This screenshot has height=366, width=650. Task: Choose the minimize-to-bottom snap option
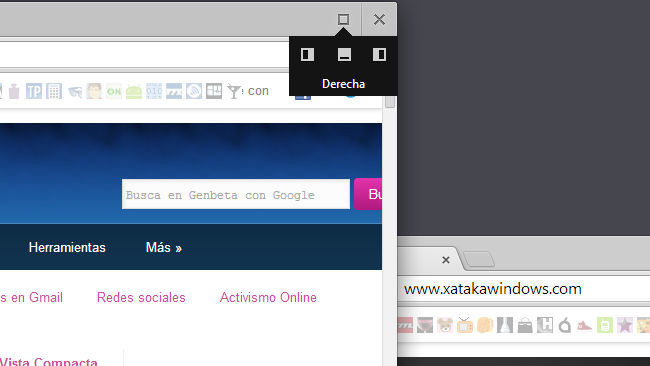pyautogui.click(x=344, y=54)
